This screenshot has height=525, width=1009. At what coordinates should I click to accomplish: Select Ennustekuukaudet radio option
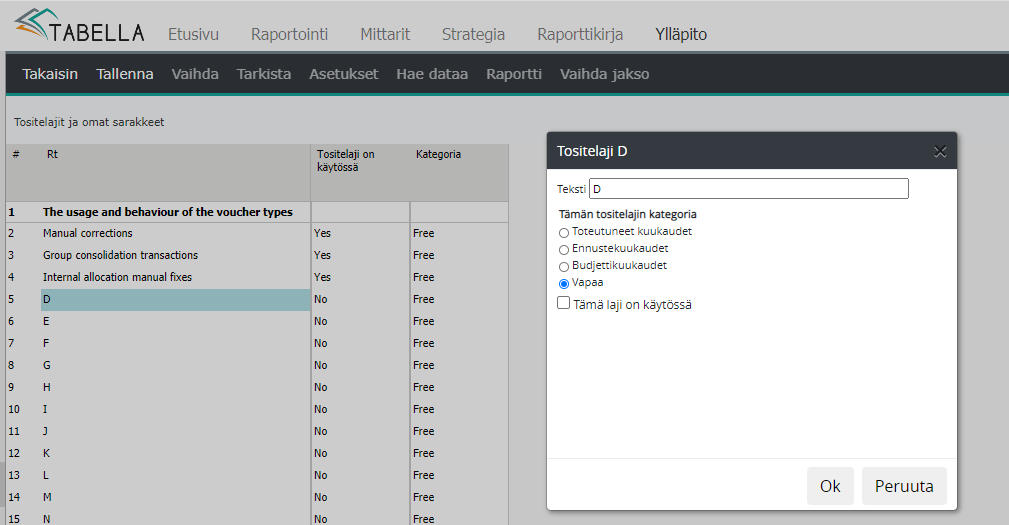(564, 249)
